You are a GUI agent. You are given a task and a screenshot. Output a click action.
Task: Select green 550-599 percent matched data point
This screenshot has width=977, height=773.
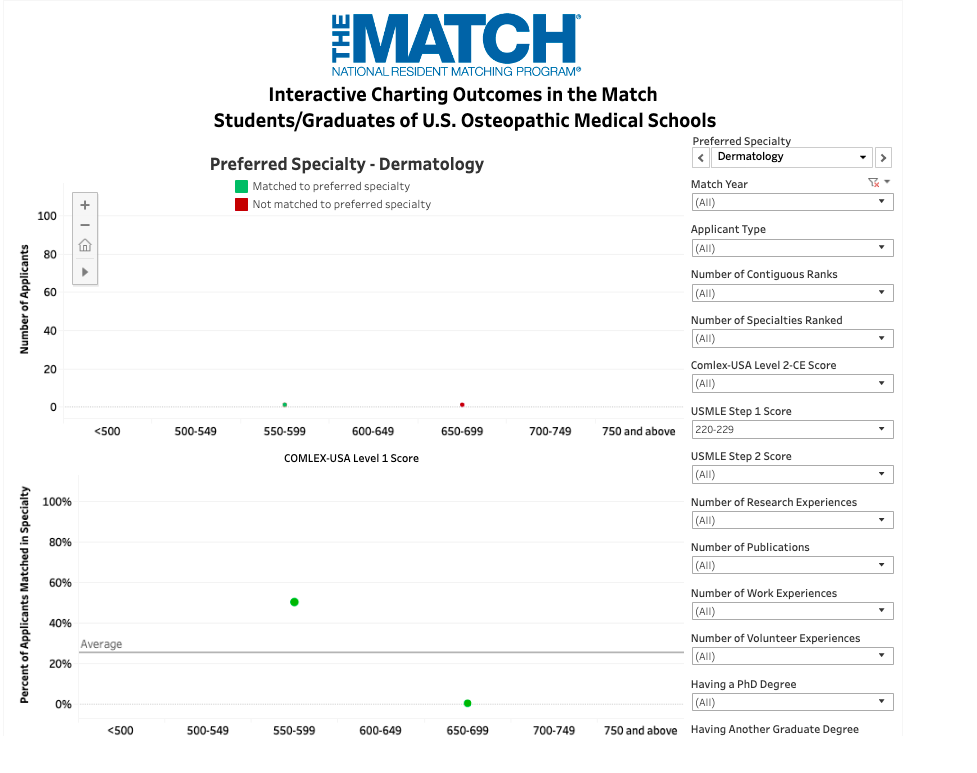tap(294, 602)
